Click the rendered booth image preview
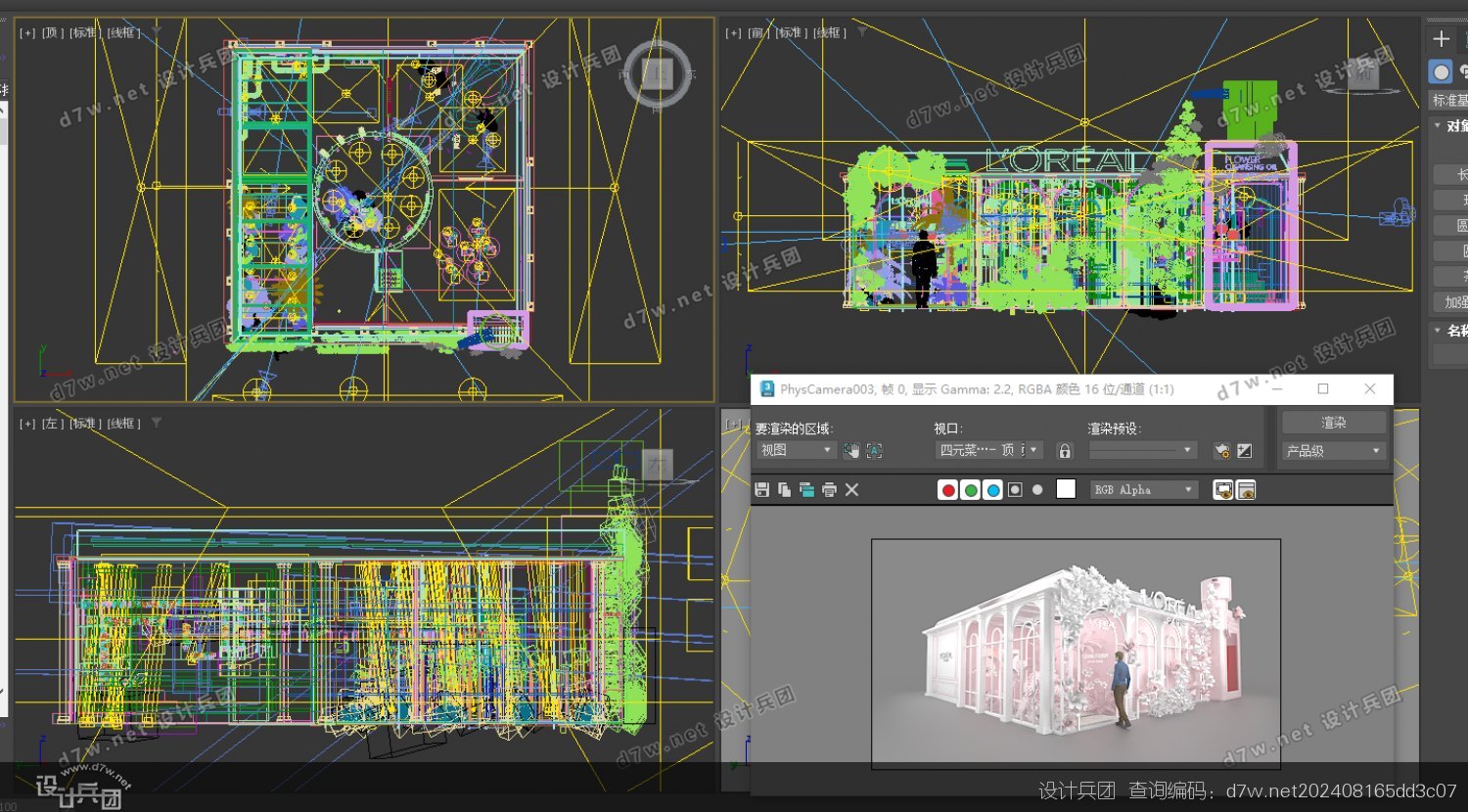Viewport: 1468px width, 812px height. tap(1076, 654)
